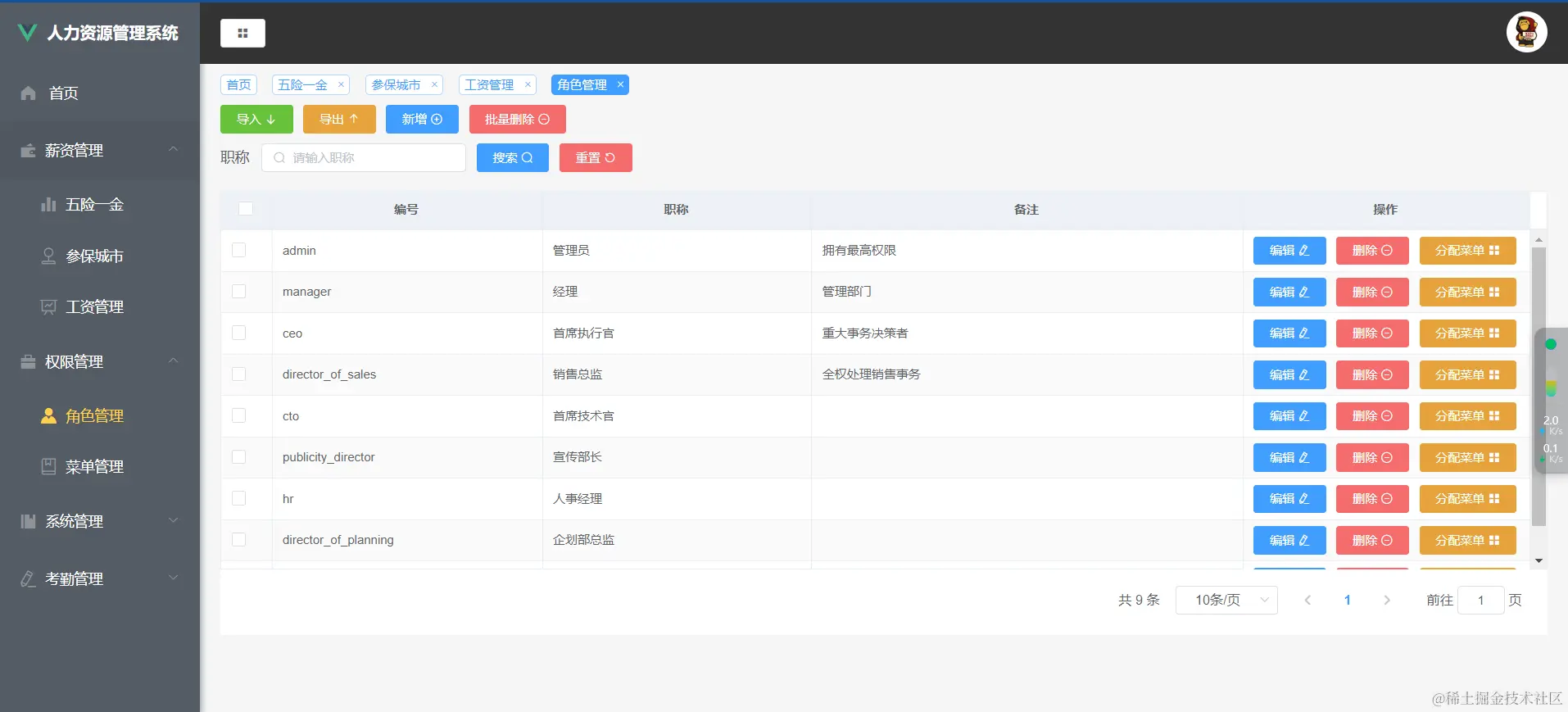Open the 10条/页 page size dropdown

coord(1226,600)
